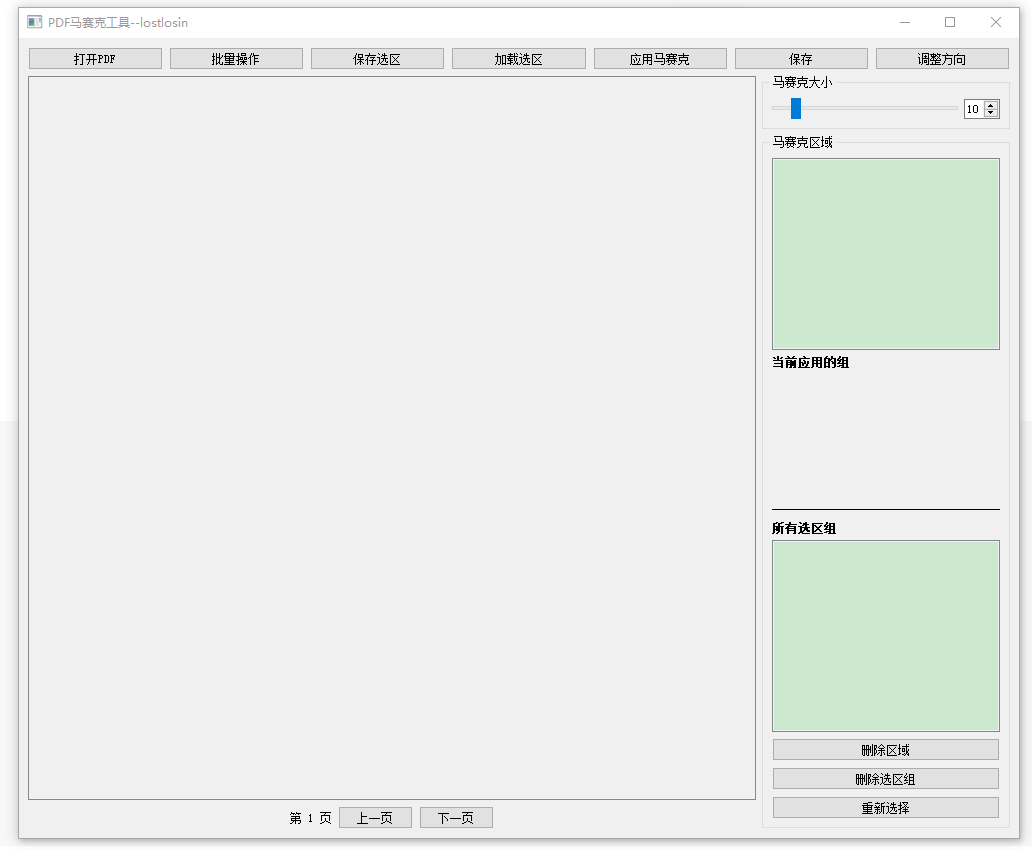
Task: Advance to next page with 下一页
Action: point(456,817)
